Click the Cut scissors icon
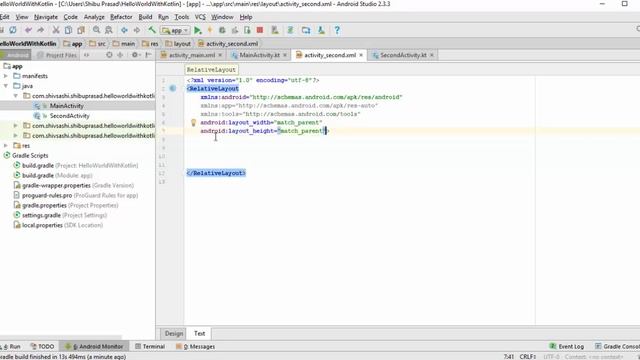Screen dimensions: 640x360 (56, 30)
